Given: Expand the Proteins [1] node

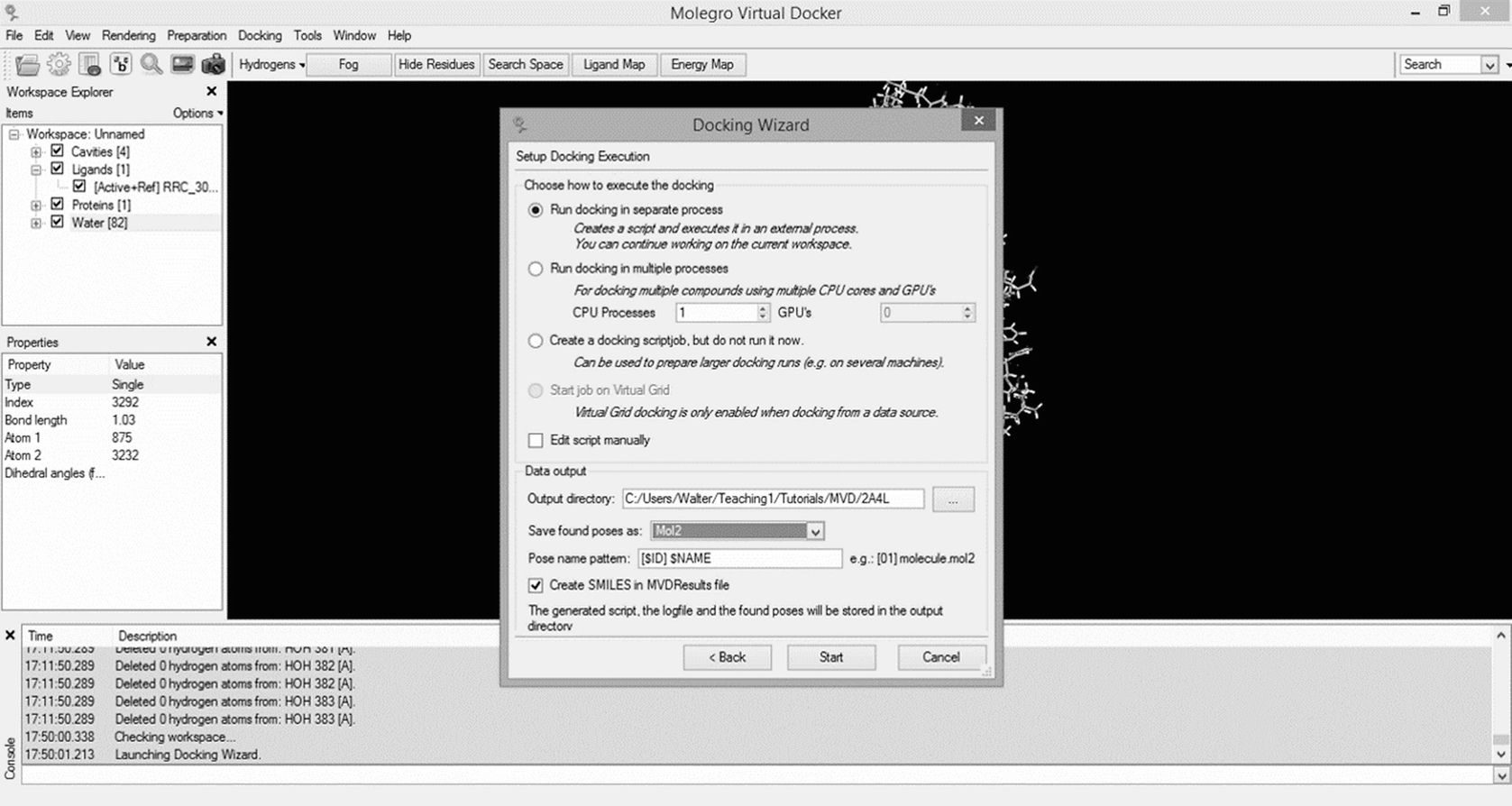Looking at the screenshot, I should 36,206.
